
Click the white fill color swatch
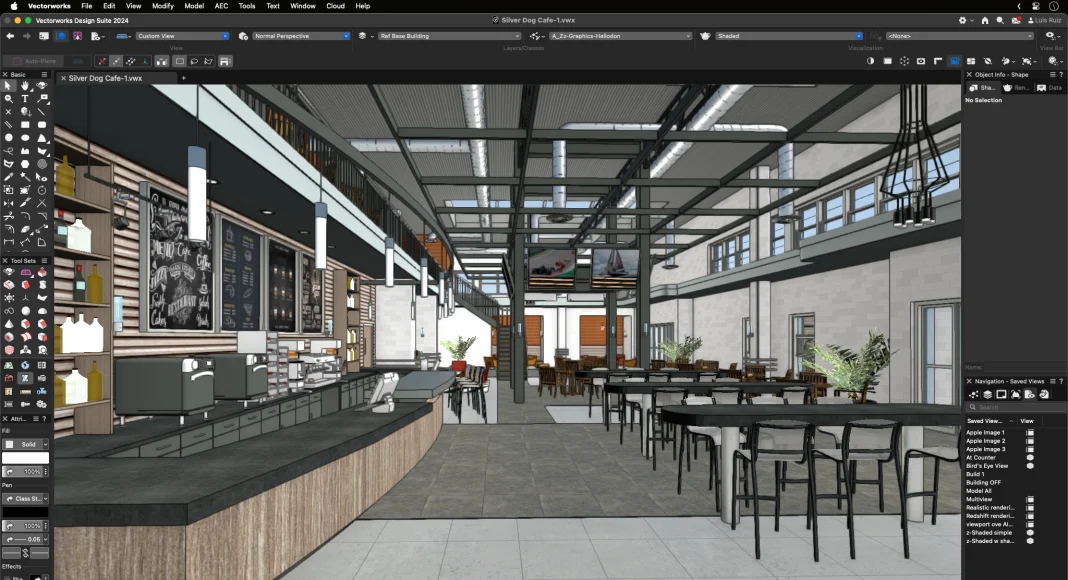[x=25, y=458]
